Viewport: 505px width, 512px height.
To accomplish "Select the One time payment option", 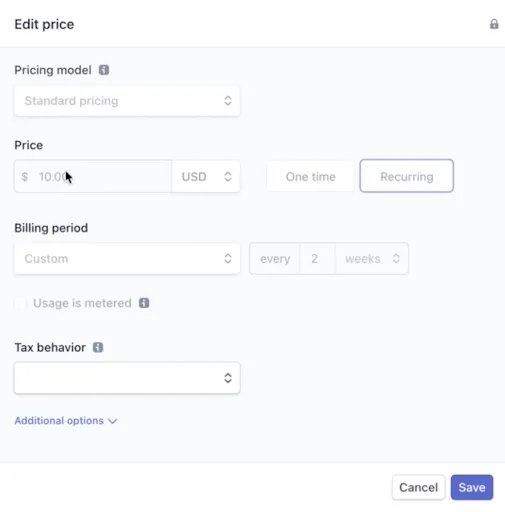I will (x=310, y=176).
